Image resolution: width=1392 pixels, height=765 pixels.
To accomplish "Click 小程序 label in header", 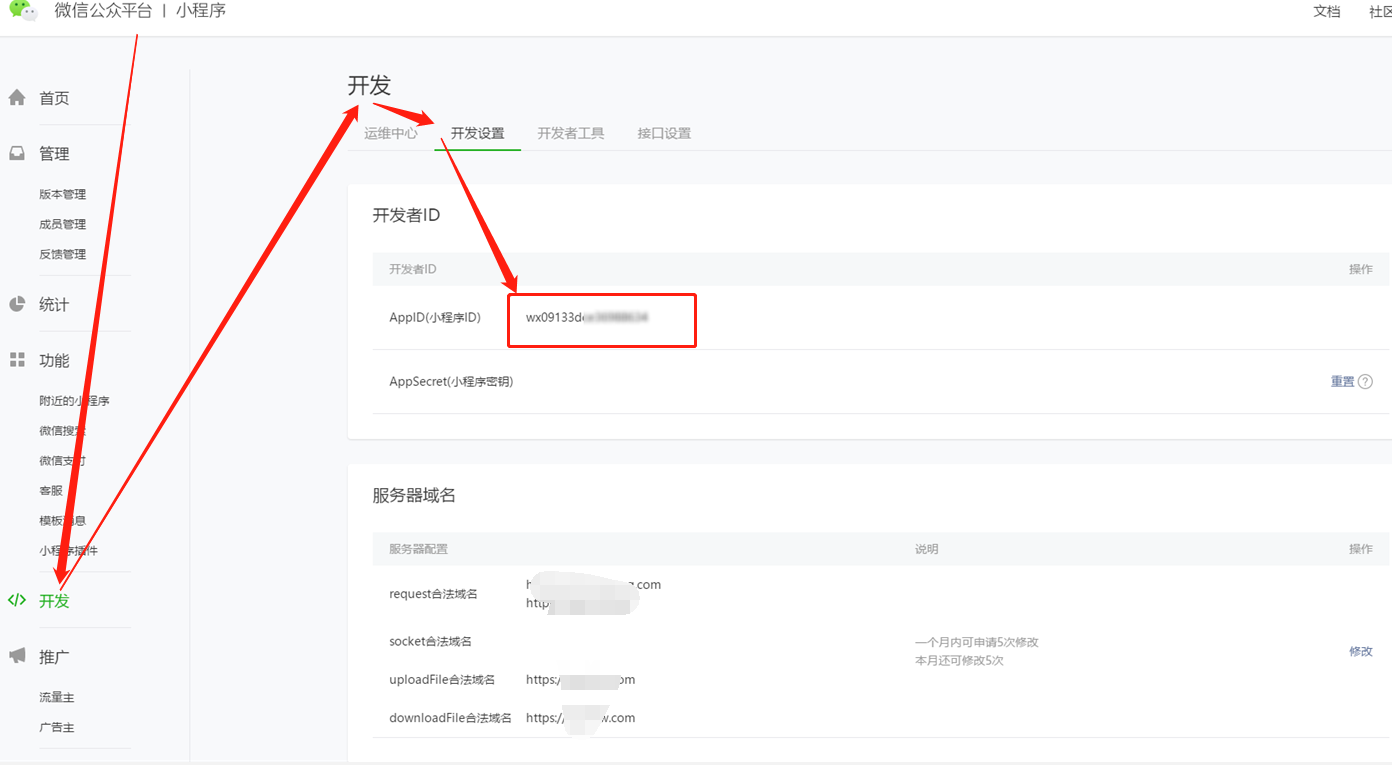I will point(201,11).
